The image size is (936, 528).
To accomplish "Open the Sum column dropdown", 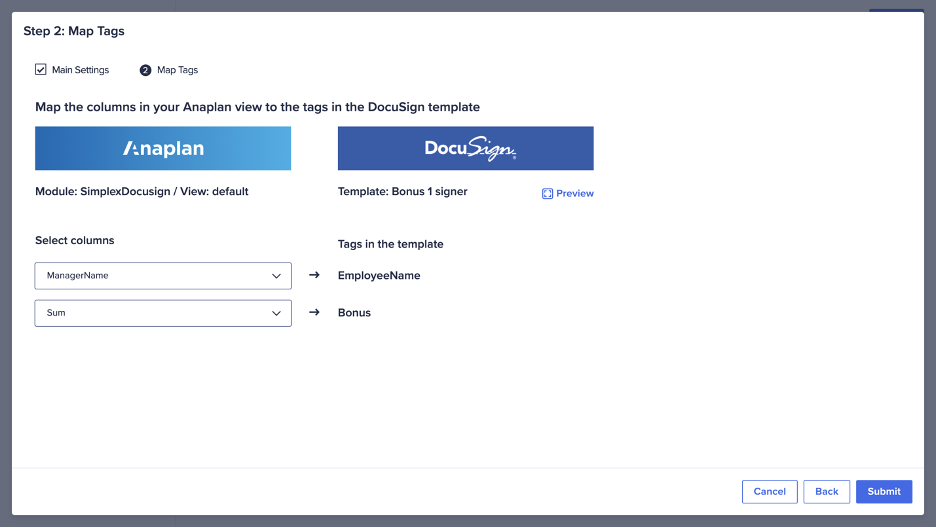I will tap(163, 313).
